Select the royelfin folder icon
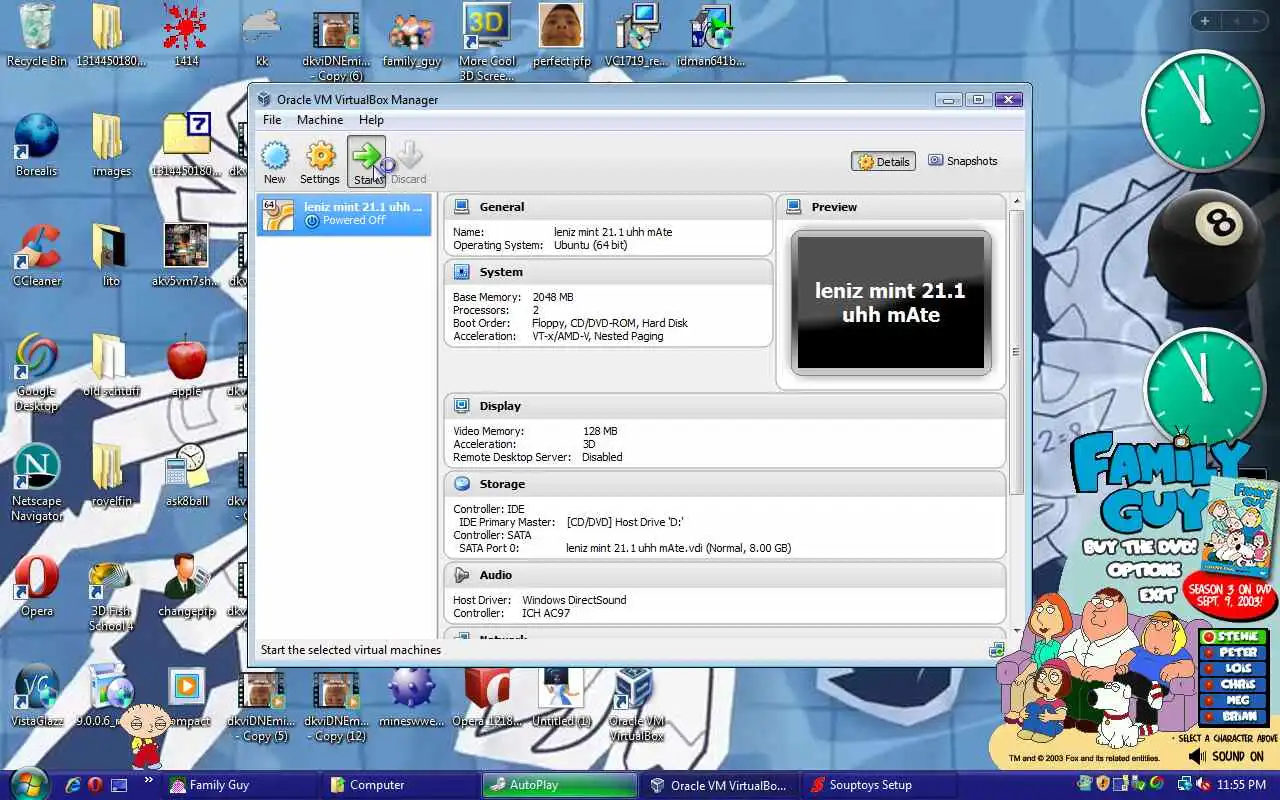 pos(111,476)
